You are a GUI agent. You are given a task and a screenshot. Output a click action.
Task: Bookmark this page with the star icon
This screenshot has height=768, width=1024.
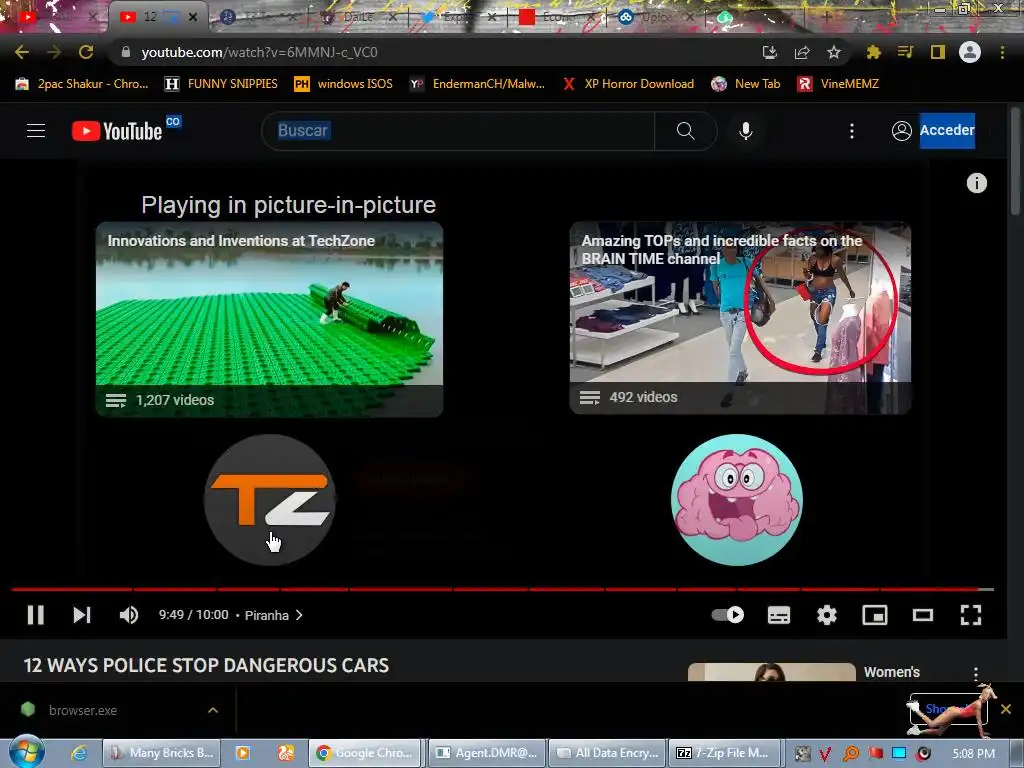point(833,52)
